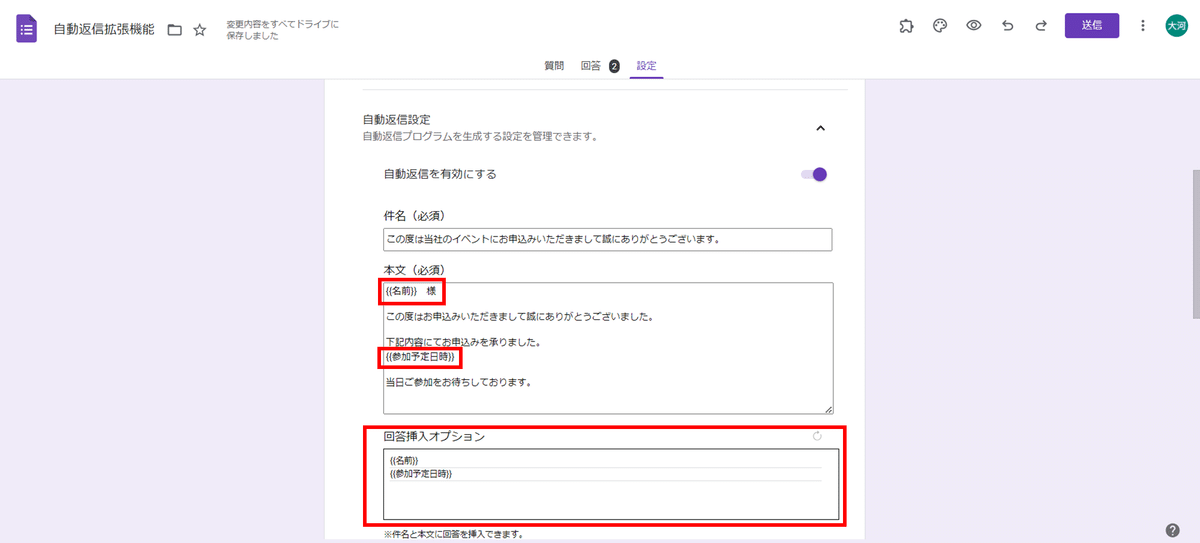The height and width of the screenshot is (543, 1200).
Task: Move form using the folder icon
Action: (x=175, y=30)
